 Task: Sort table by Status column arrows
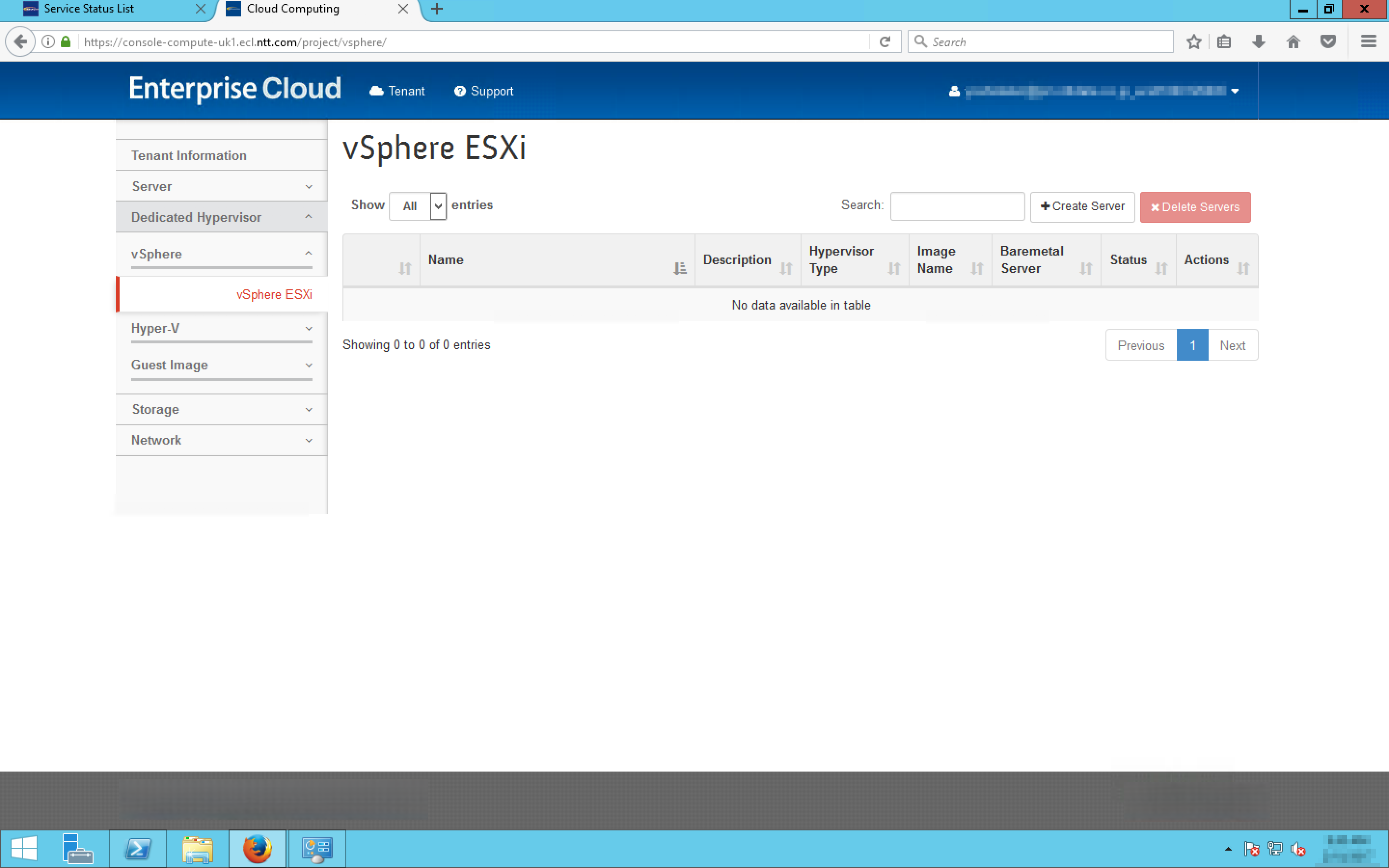[x=1160, y=268]
